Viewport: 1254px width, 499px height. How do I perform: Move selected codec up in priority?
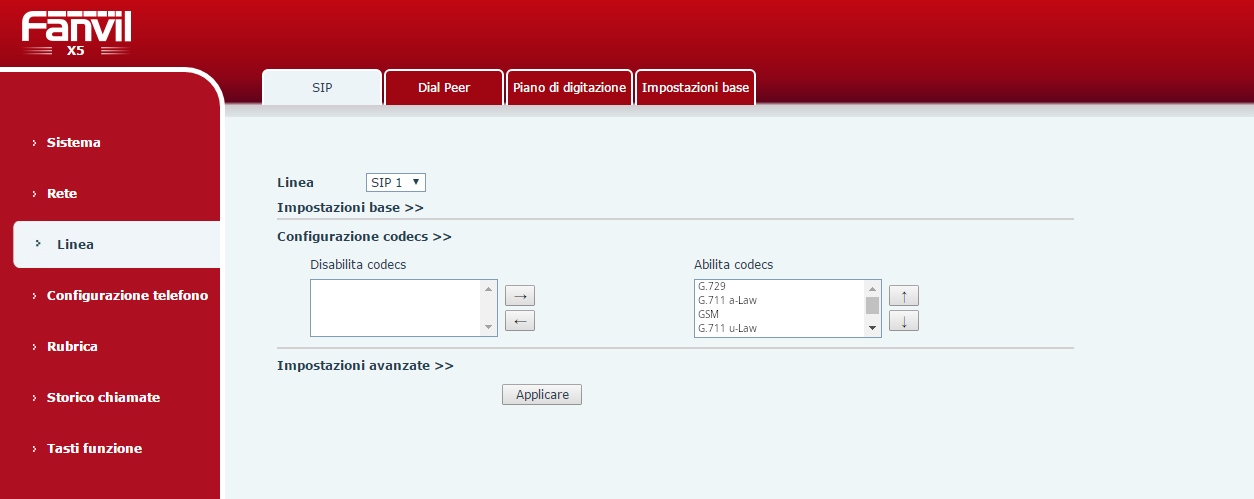coord(903,296)
